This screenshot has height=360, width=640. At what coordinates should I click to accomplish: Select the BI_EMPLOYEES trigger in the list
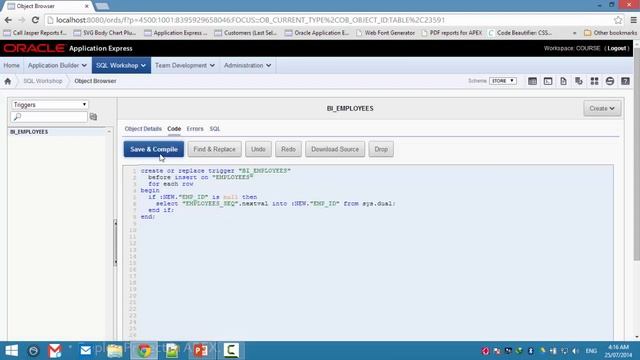tap(29, 132)
